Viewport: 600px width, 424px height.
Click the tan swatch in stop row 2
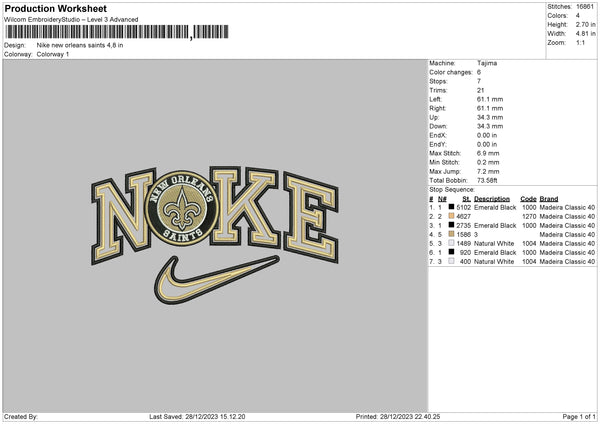452,216
